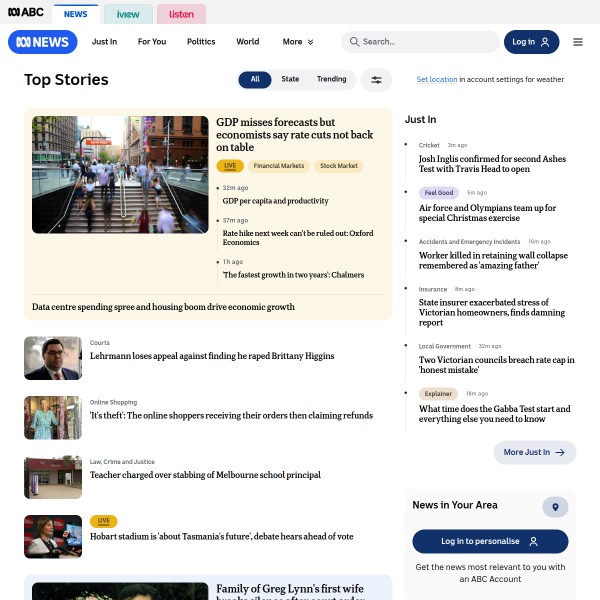Click the More Just In button
600x600 pixels.
[534, 452]
